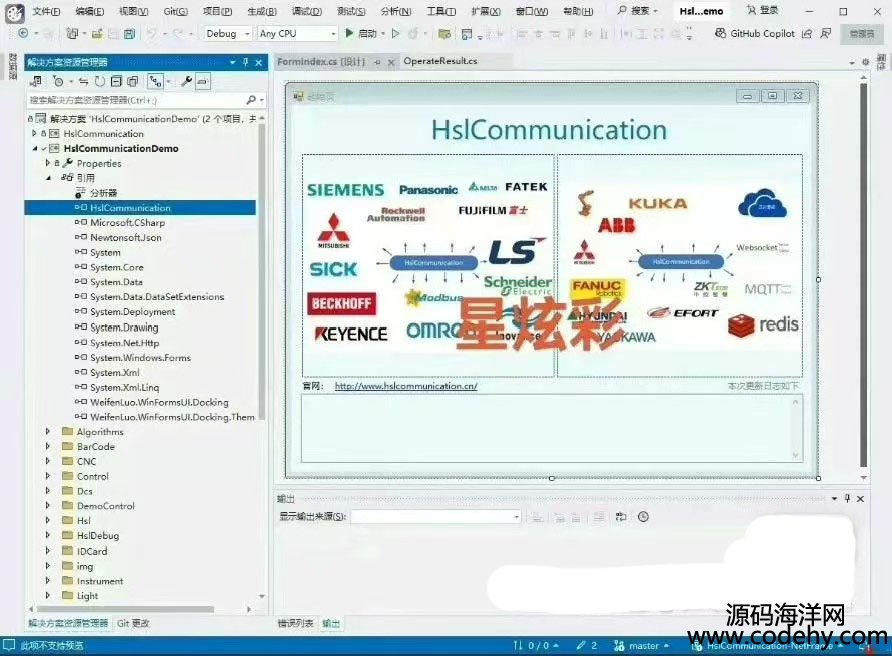This screenshot has height=656, width=892.
Task: Toggle the file nesting button in Solution Explorer
Action: pos(155,81)
